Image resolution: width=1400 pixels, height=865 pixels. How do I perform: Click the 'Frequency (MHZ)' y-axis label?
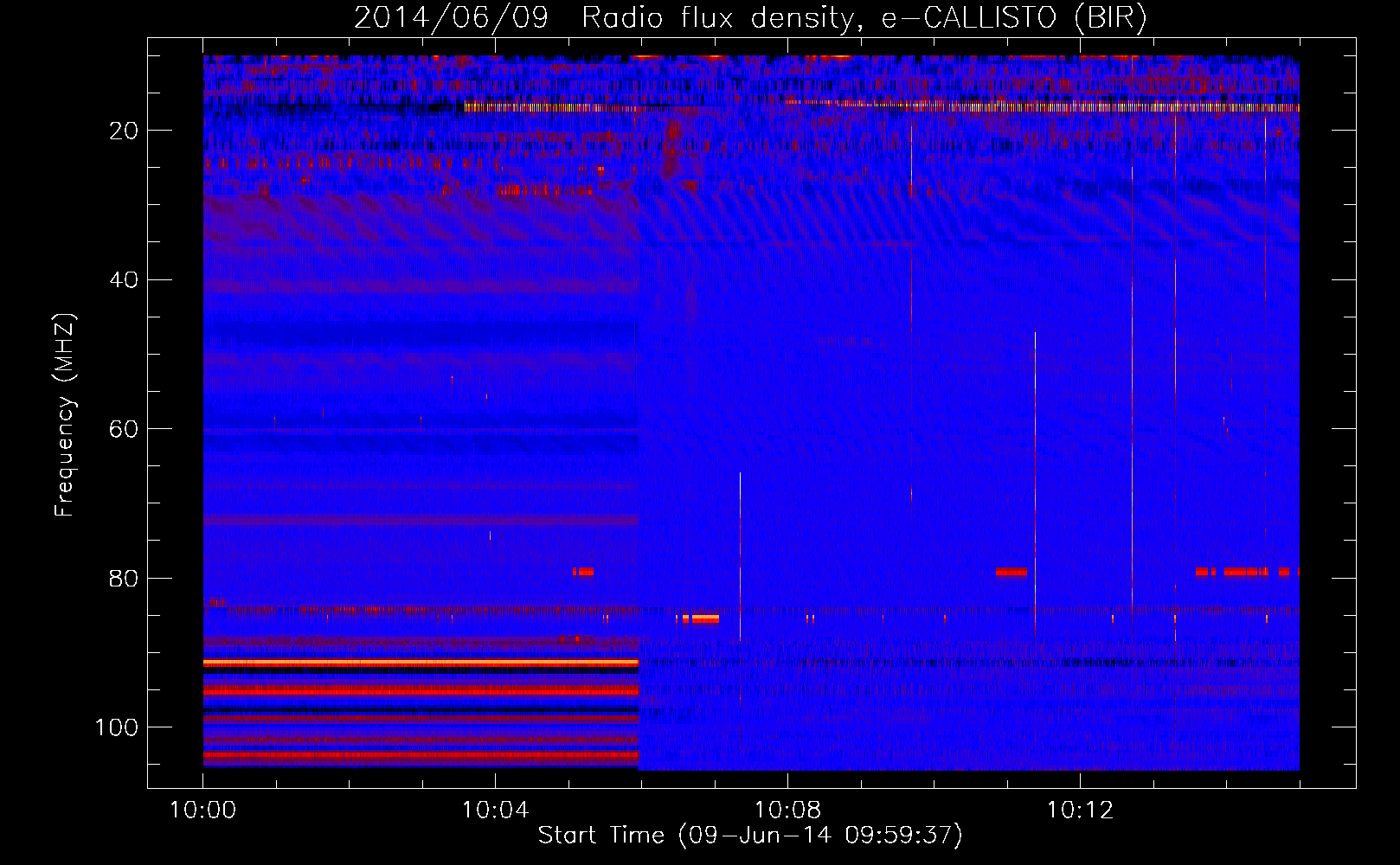pyautogui.click(x=65, y=414)
